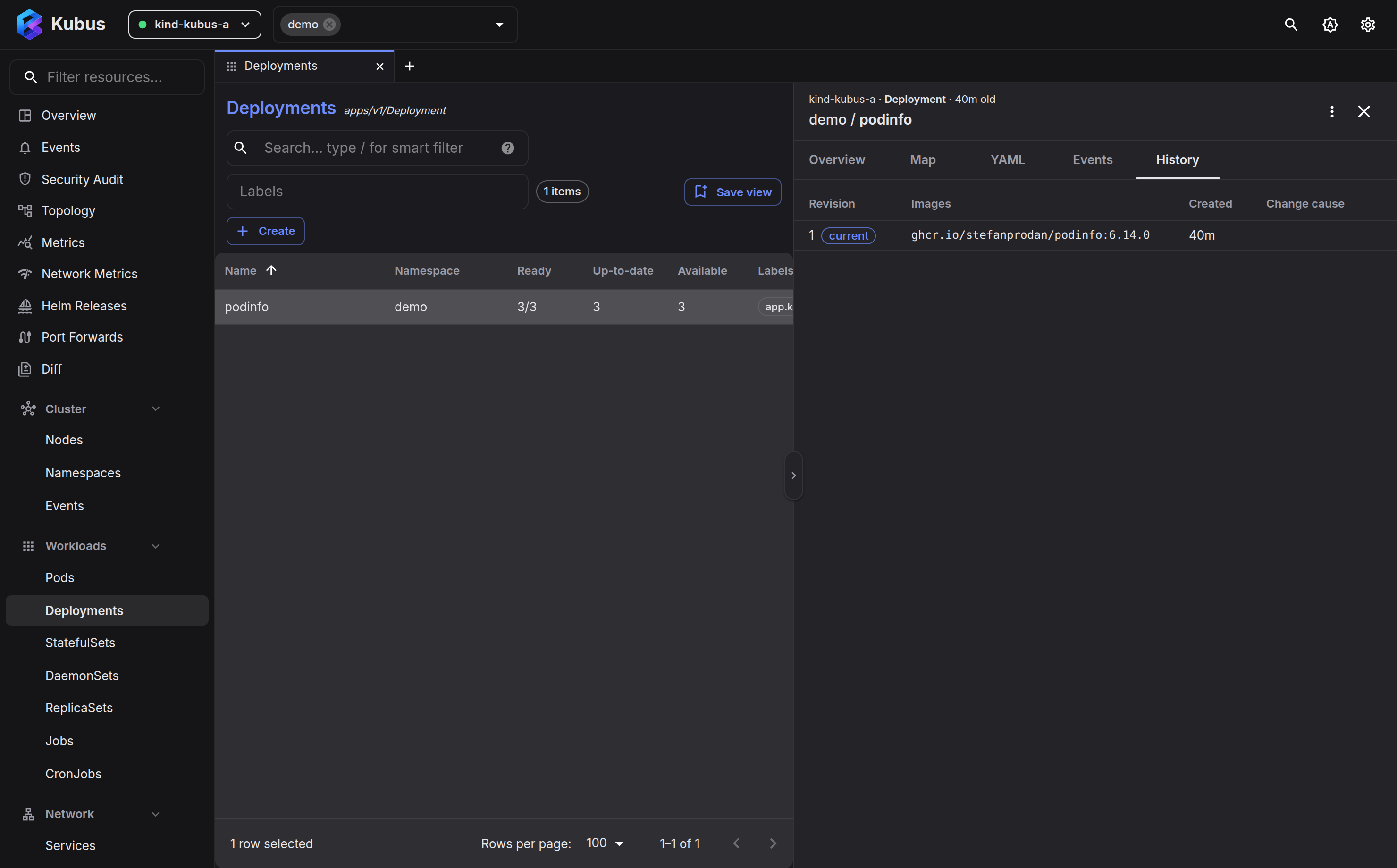Image resolution: width=1397 pixels, height=868 pixels.
Task: Open Helm Releases page
Action: tap(107, 306)
